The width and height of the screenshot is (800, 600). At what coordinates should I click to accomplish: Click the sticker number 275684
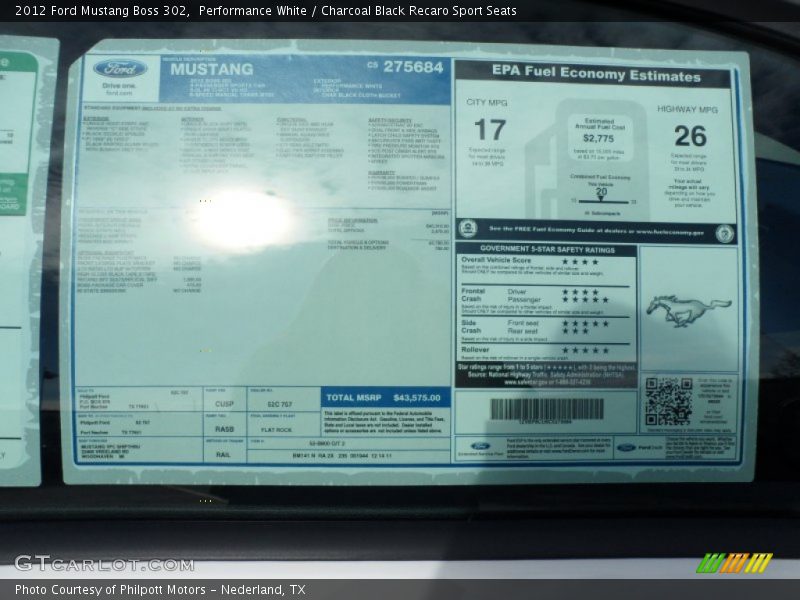pos(413,67)
